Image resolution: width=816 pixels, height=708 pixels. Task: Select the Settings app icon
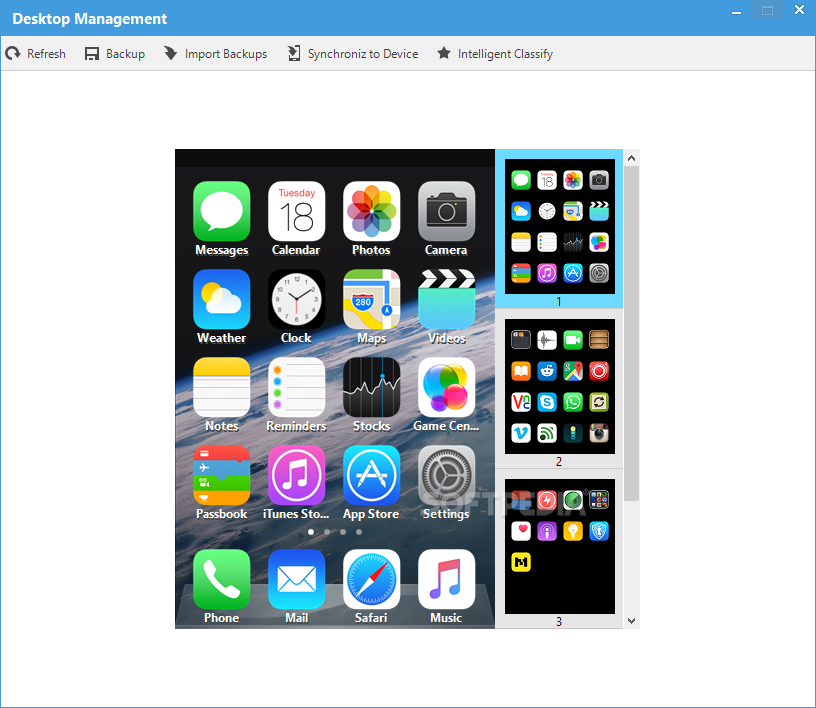(447, 475)
